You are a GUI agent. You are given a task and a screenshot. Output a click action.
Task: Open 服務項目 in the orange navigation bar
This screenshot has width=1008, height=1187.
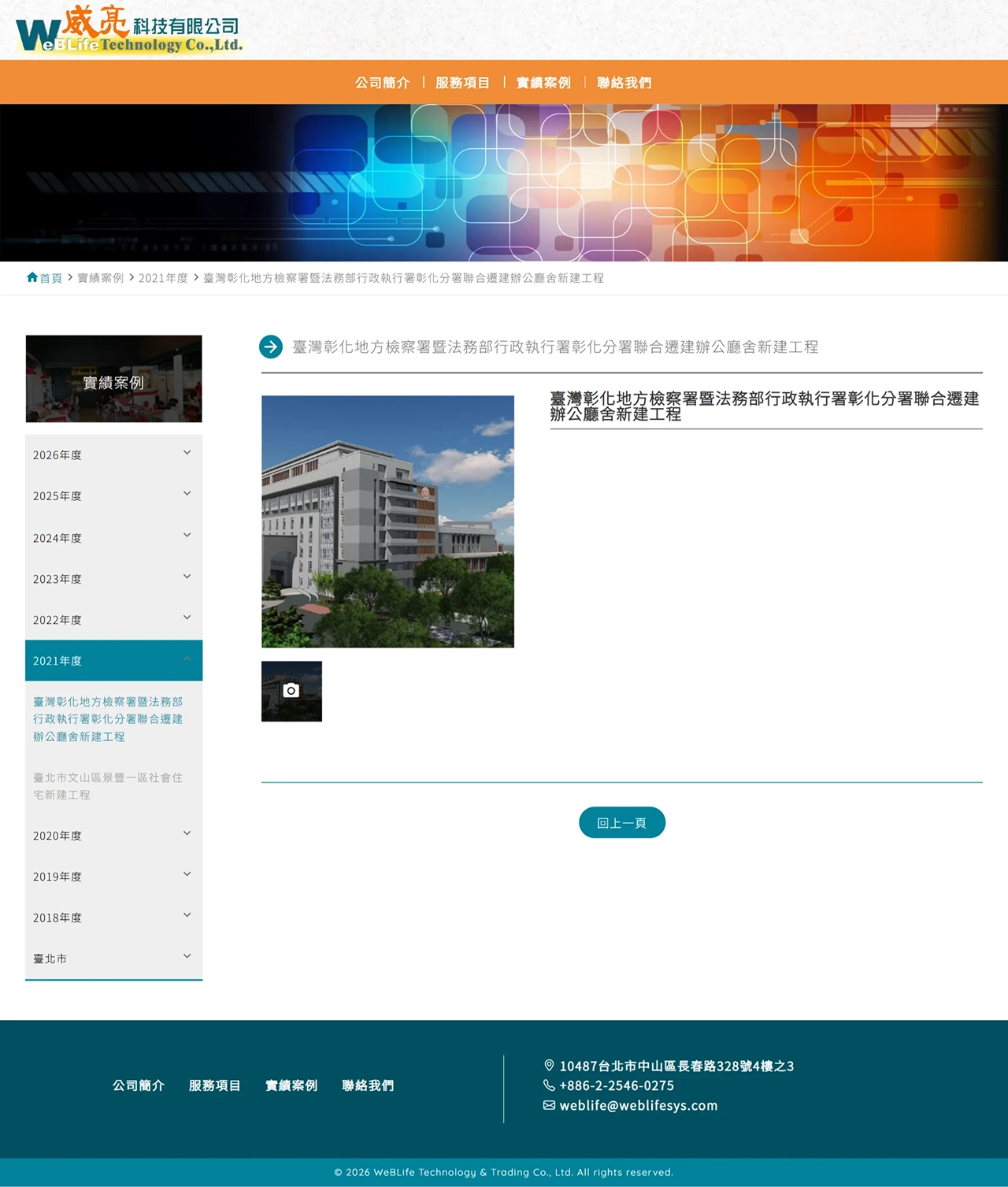point(463,83)
